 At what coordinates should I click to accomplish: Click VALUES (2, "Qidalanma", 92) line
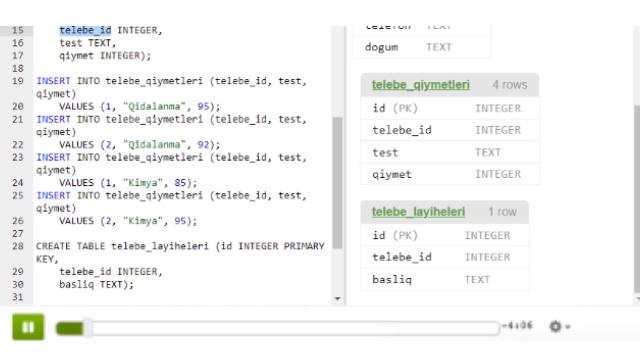(x=140, y=144)
